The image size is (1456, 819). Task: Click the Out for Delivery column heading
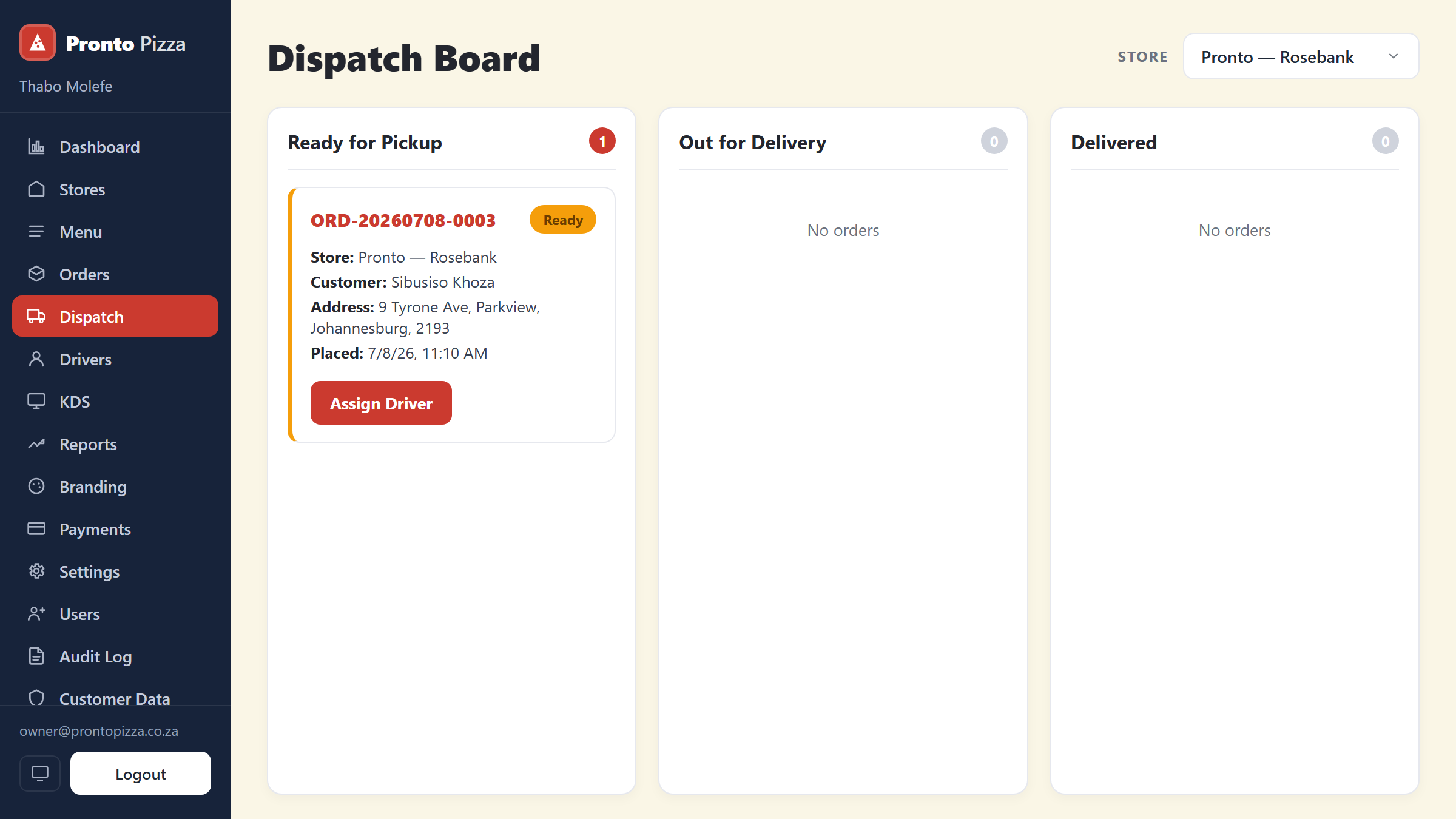click(x=752, y=143)
